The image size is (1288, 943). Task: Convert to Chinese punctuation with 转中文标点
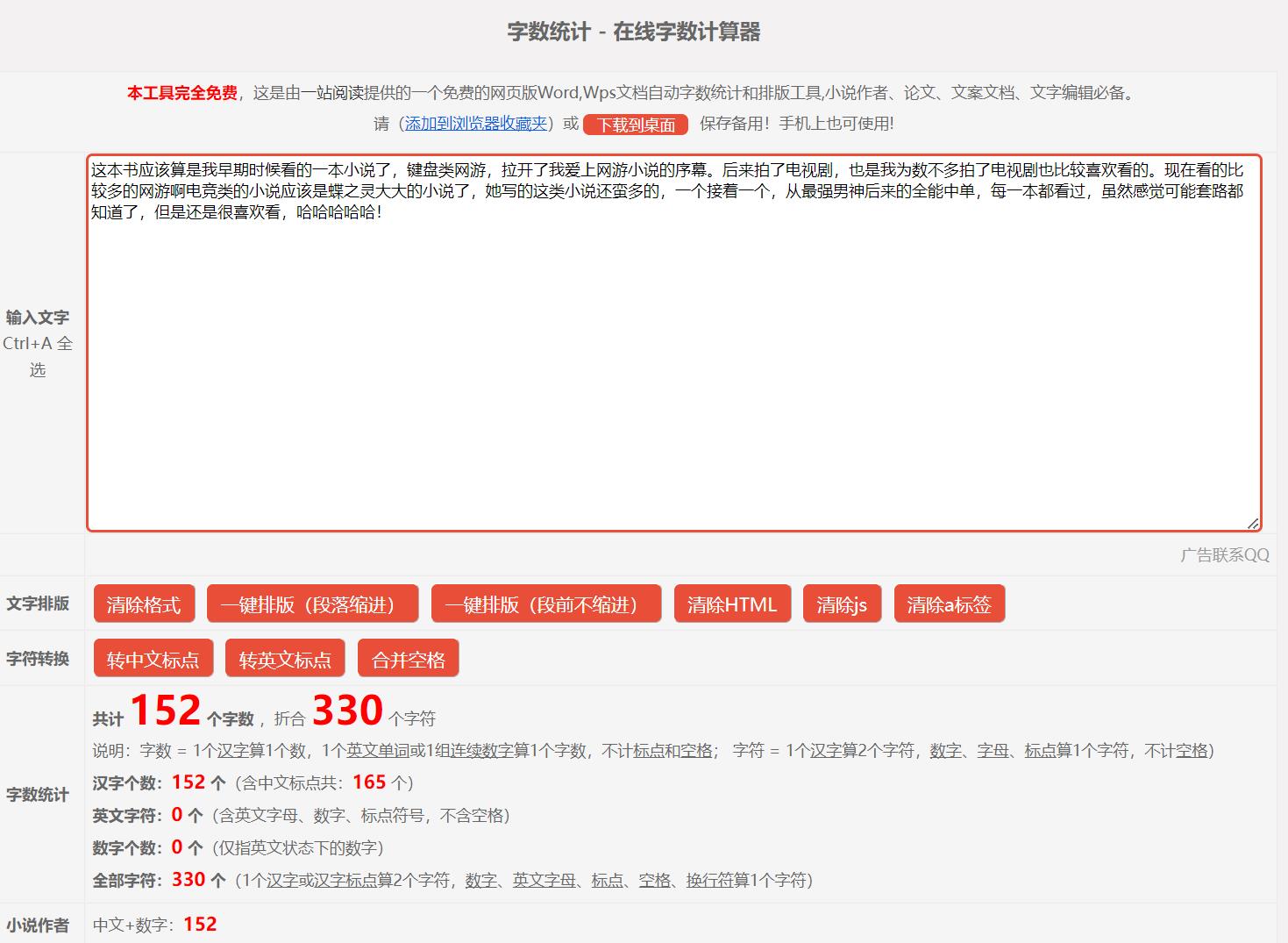coord(153,659)
